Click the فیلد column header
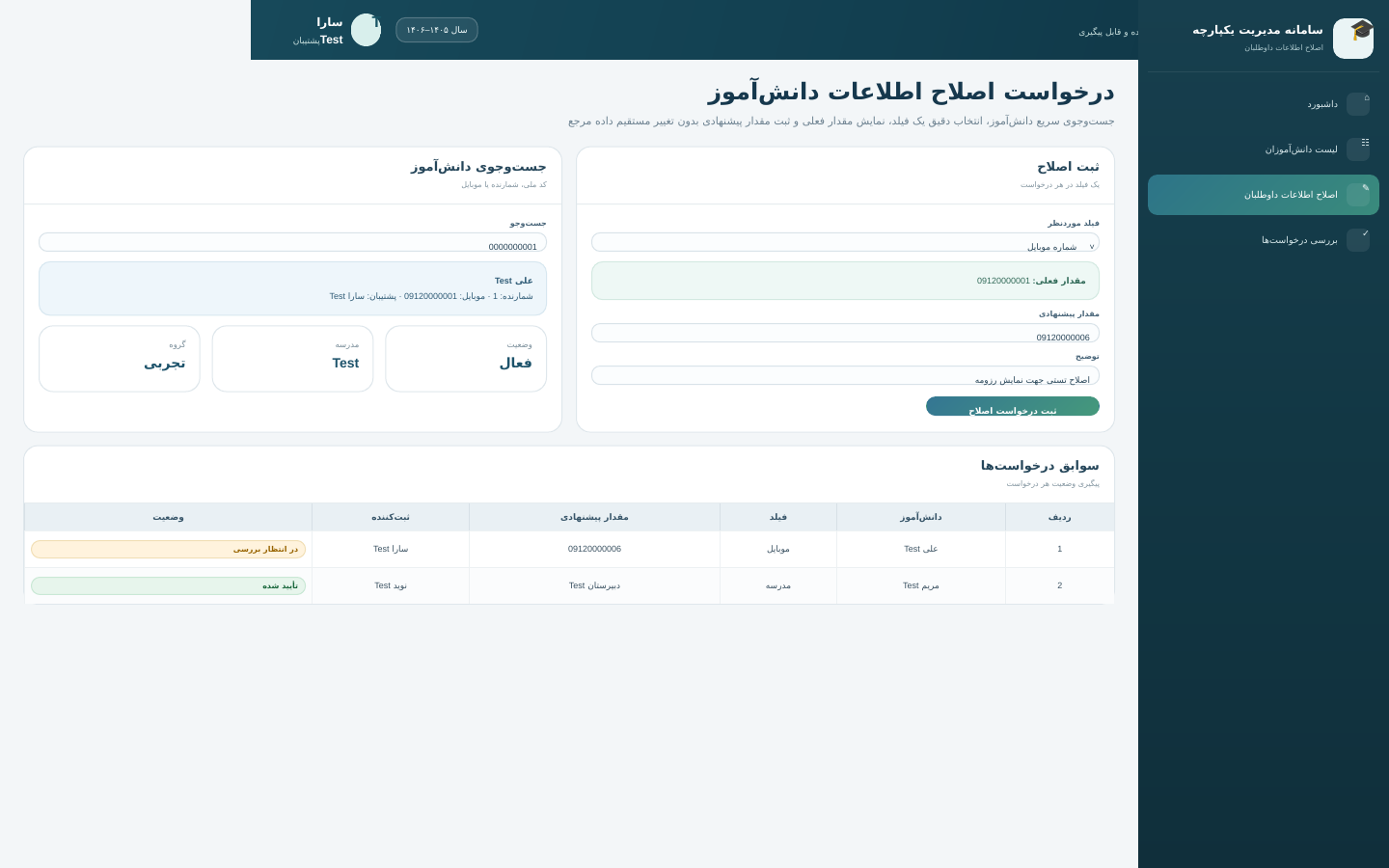This screenshot has width=1389, height=868. 778,517
